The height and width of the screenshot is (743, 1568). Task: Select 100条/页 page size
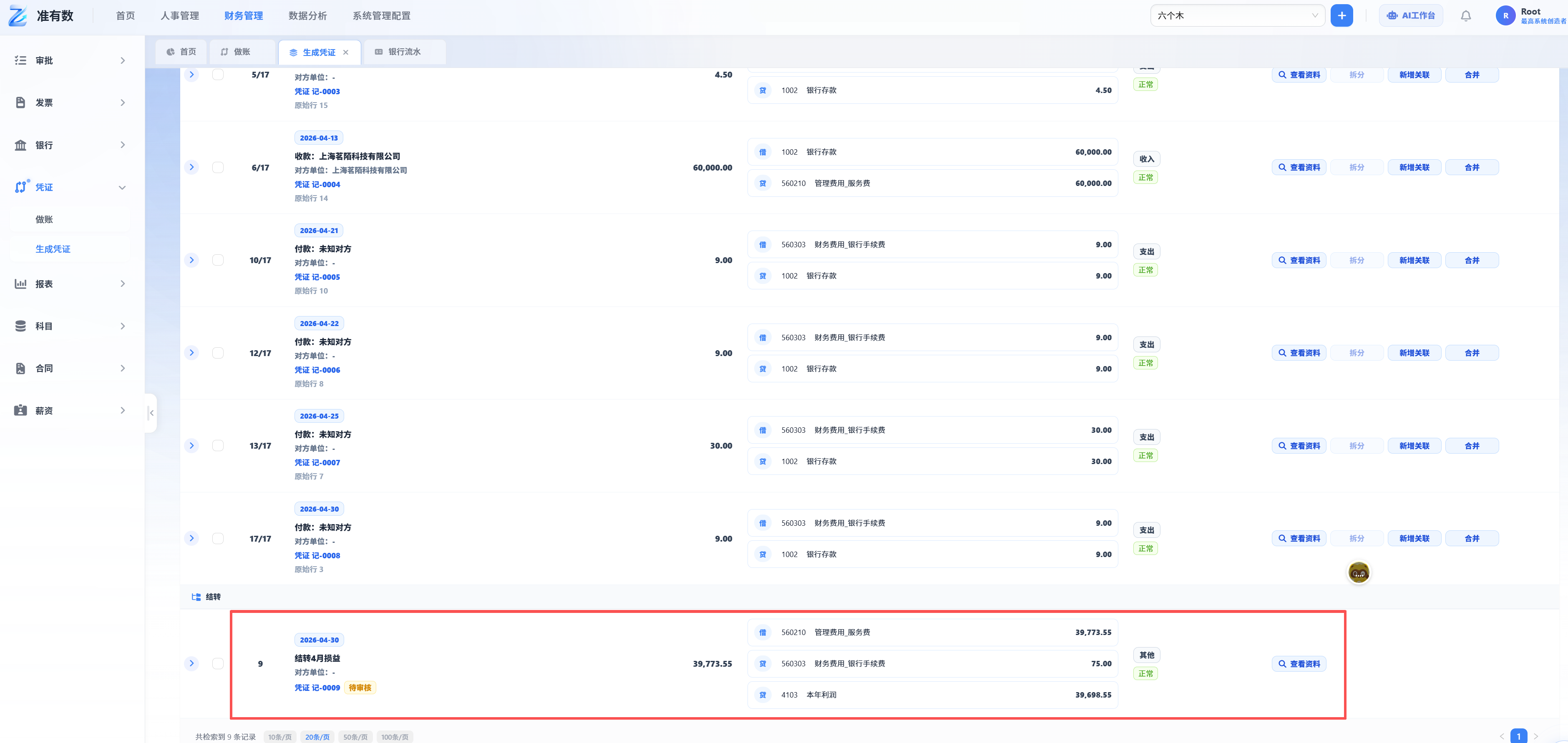395,737
